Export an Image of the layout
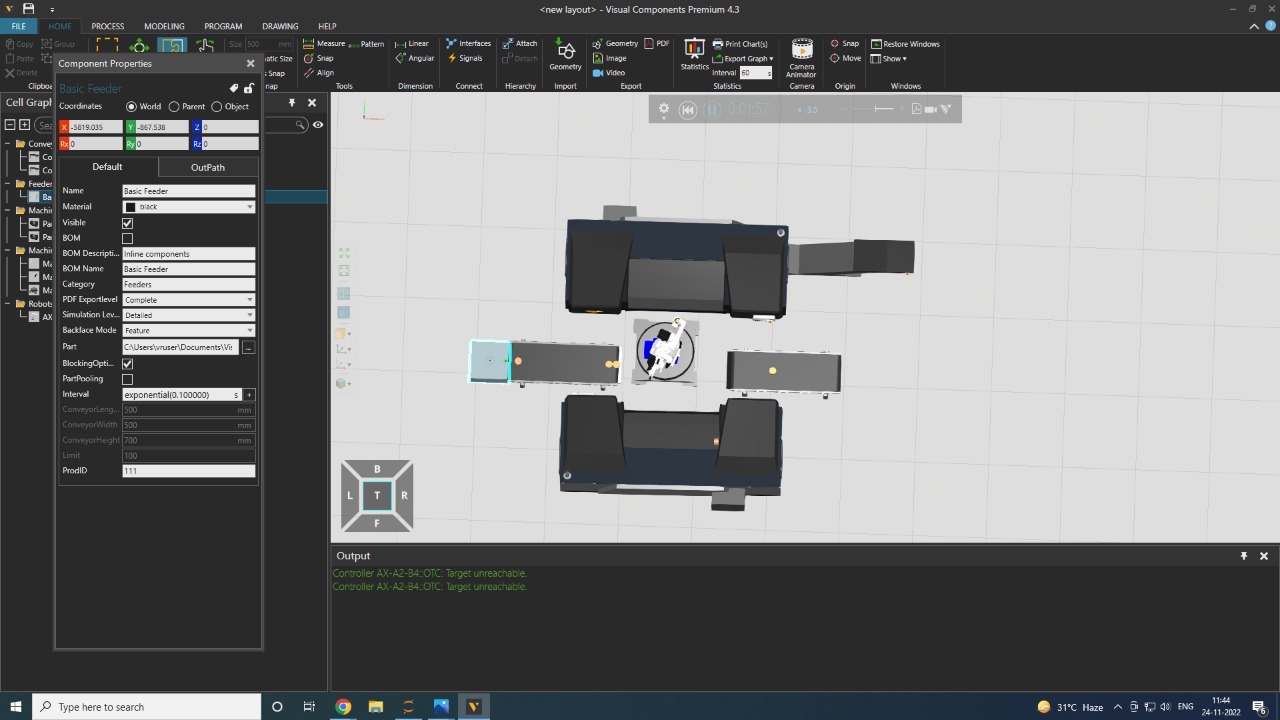 610,58
